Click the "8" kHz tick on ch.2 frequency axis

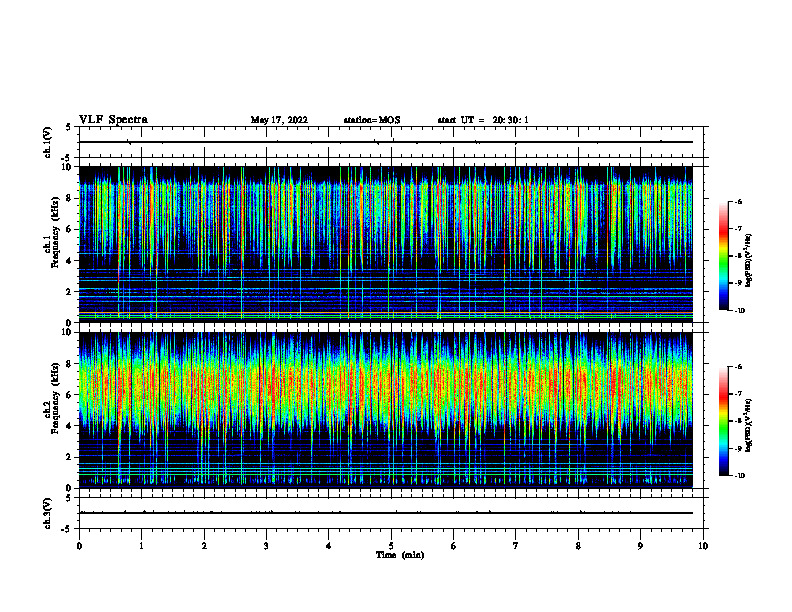[x=69, y=364]
